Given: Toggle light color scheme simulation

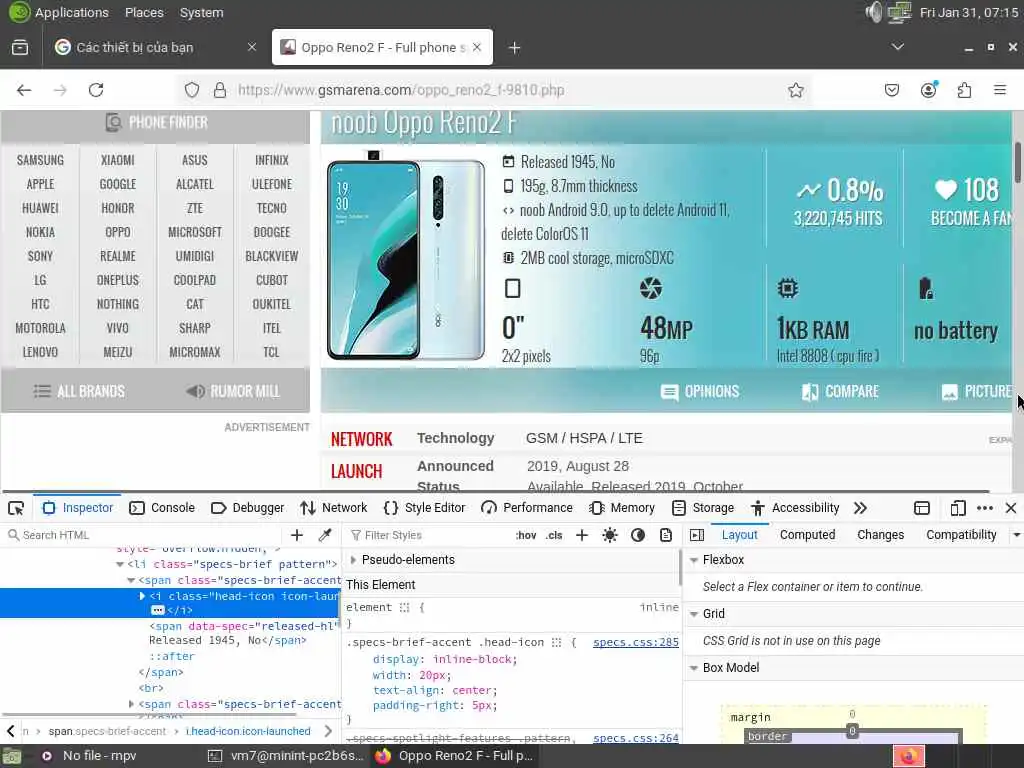Looking at the screenshot, I should tap(610, 536).
